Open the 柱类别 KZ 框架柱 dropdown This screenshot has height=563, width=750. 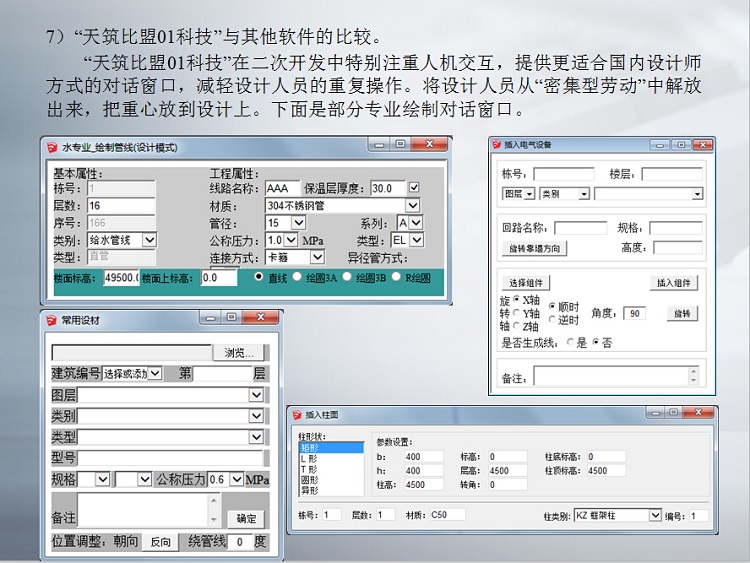click(655, 515)
